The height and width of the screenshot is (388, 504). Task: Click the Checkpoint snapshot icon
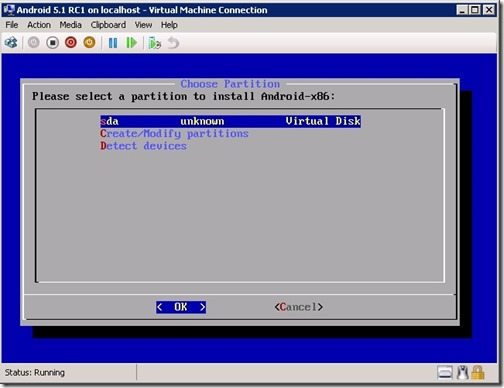pos(154,43)
